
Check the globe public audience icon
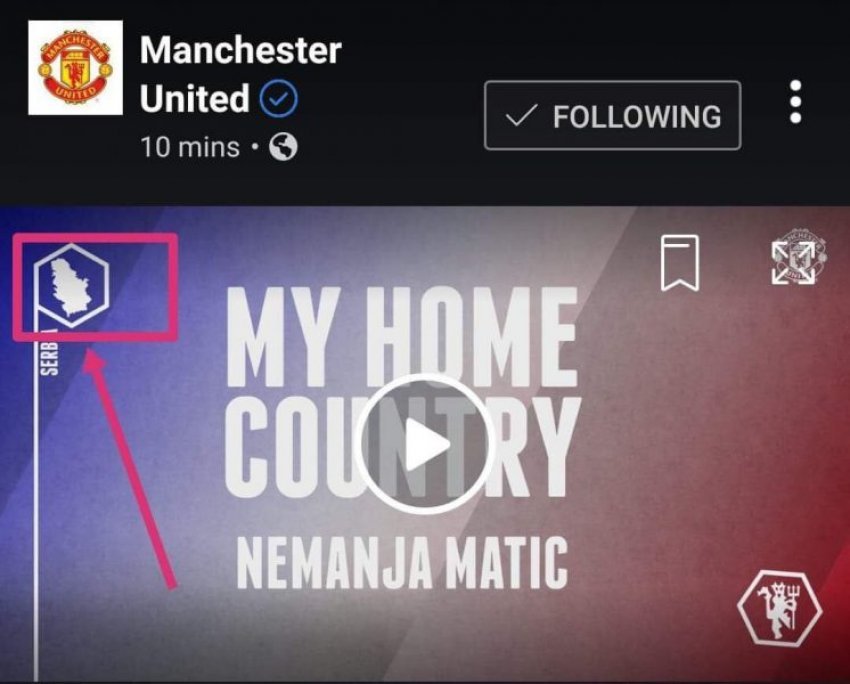coord(284,147)
